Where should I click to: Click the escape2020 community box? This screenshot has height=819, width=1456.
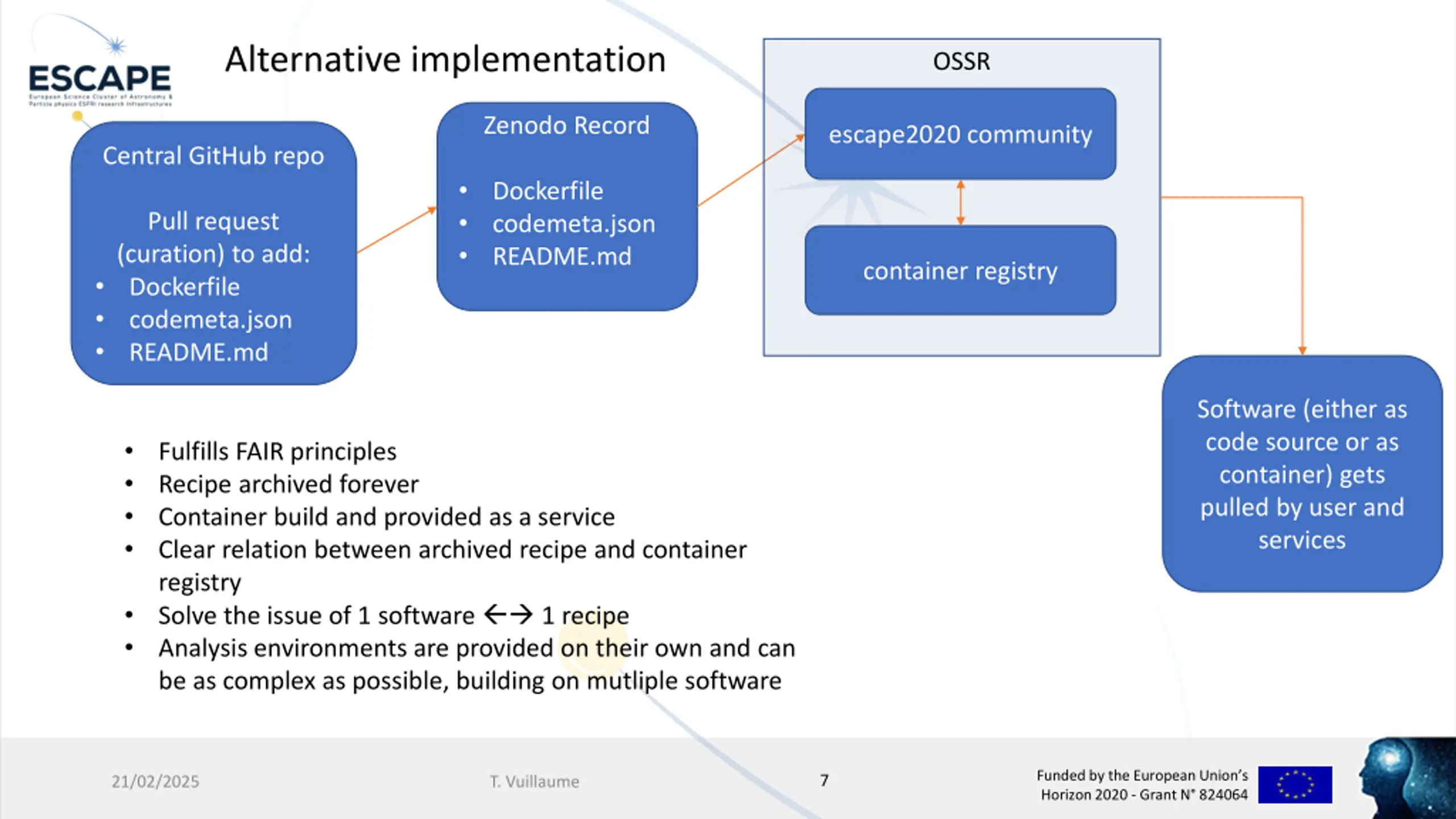coord(960,134)
